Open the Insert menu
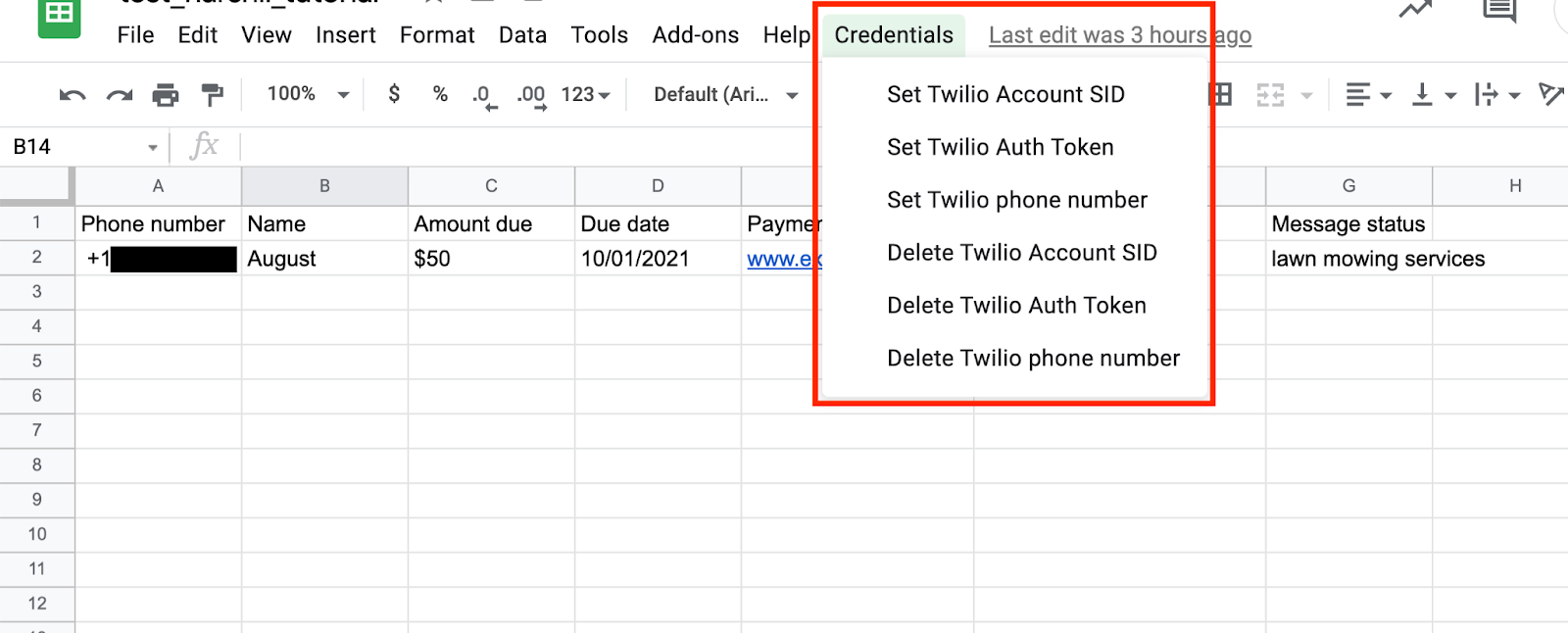The height and width of the screenshot is (633, 1568). (x=345, y=35)
